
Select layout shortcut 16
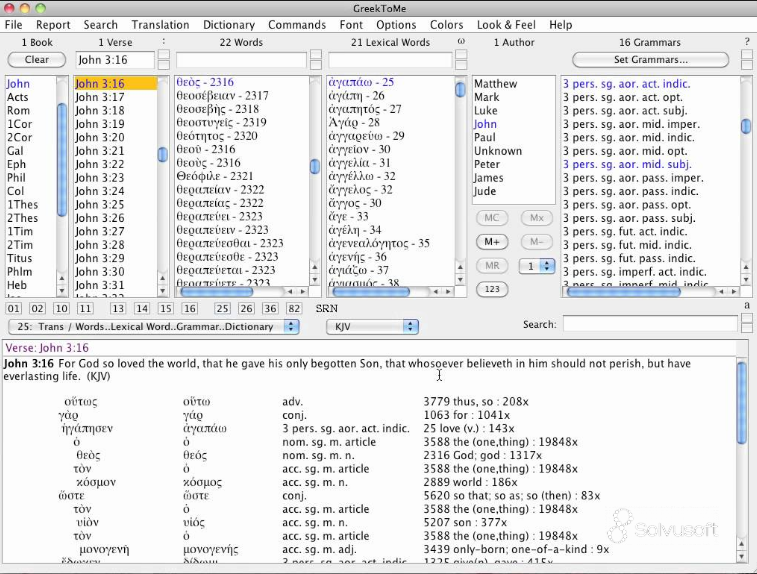coord(190,308)
